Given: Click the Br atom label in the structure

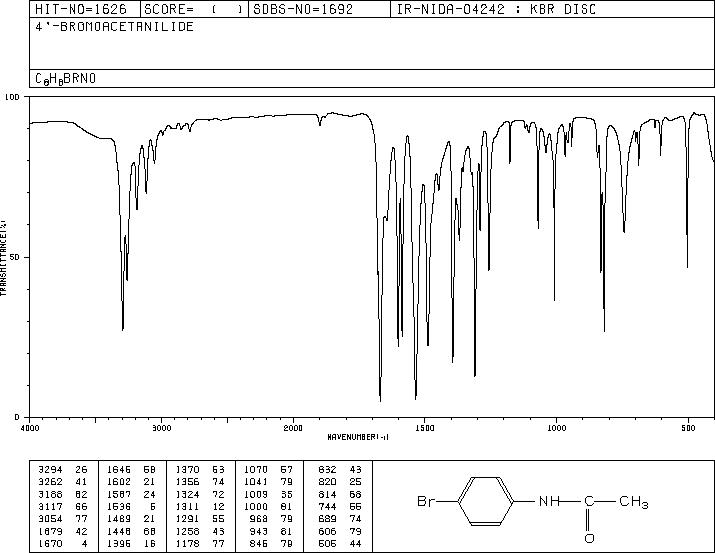Looking at the screenshot, I should click(425, 501).
